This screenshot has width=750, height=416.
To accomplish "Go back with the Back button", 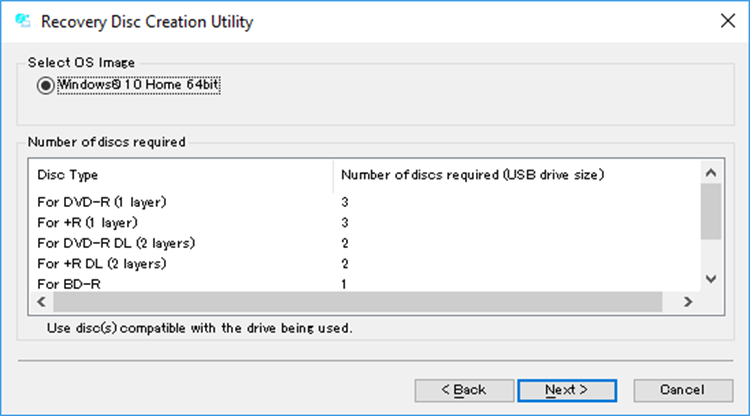I will [x=464, y=389].
